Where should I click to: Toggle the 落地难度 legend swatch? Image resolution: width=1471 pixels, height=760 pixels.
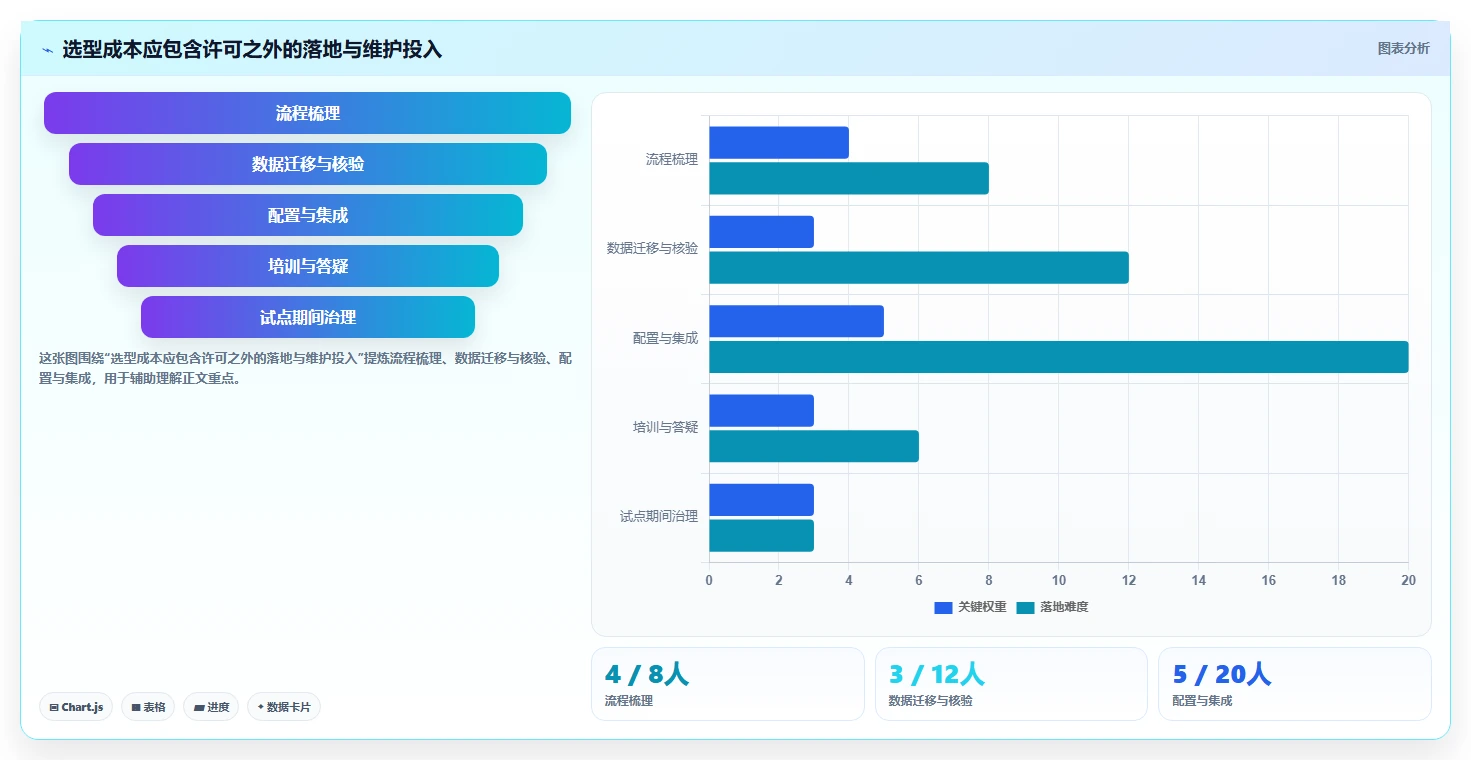1025,607
